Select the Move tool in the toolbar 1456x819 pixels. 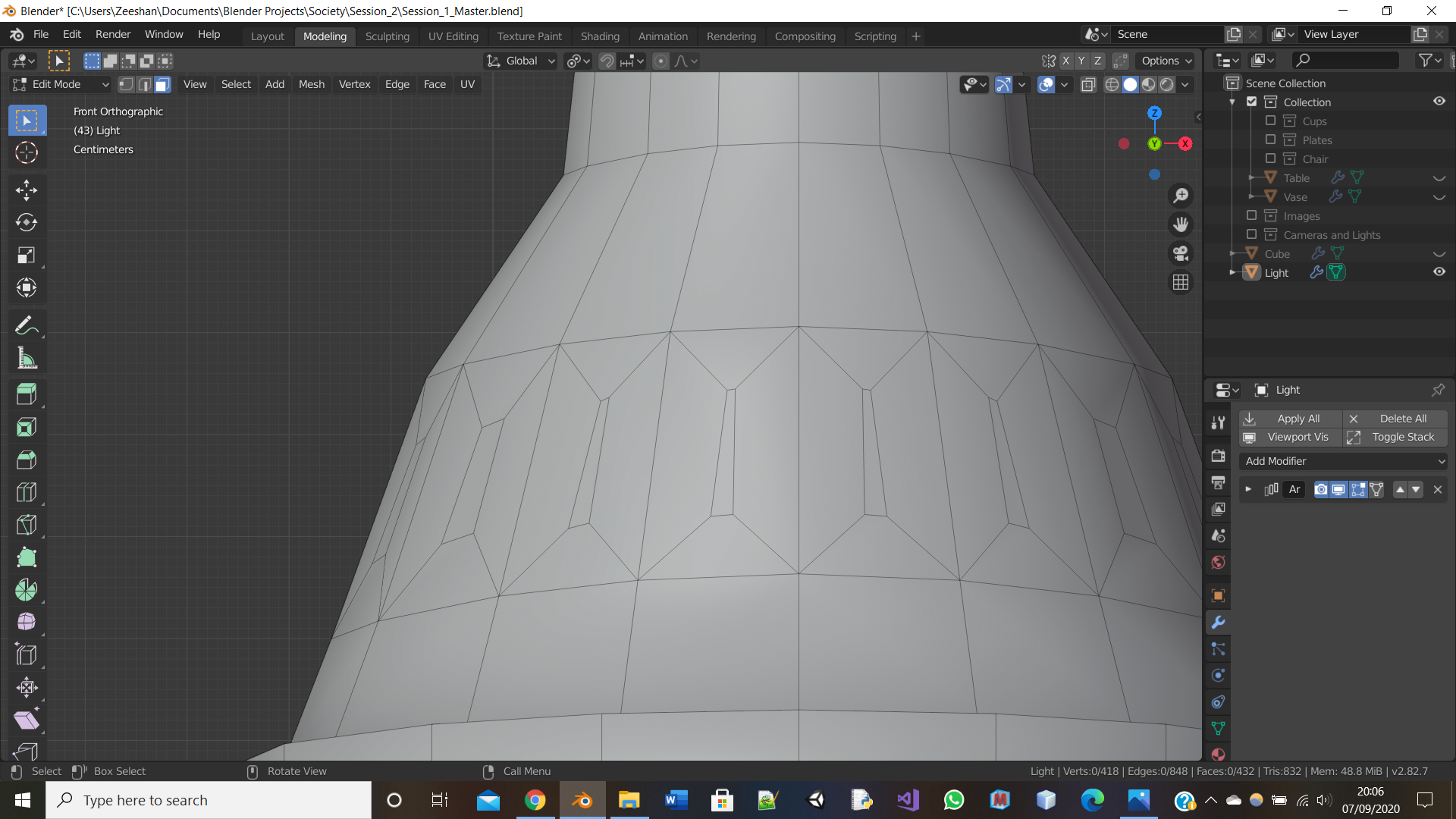(27, 190)
